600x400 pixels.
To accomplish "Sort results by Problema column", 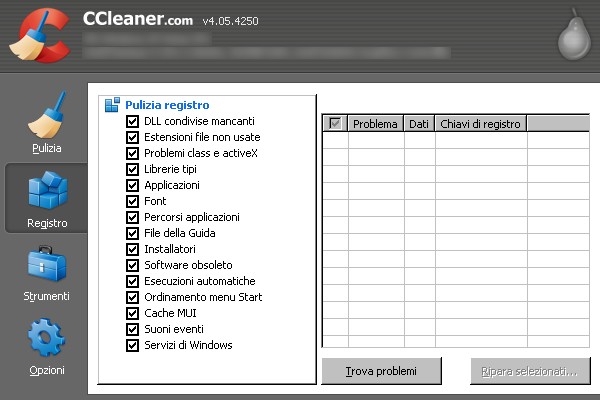I will point(375,124).
